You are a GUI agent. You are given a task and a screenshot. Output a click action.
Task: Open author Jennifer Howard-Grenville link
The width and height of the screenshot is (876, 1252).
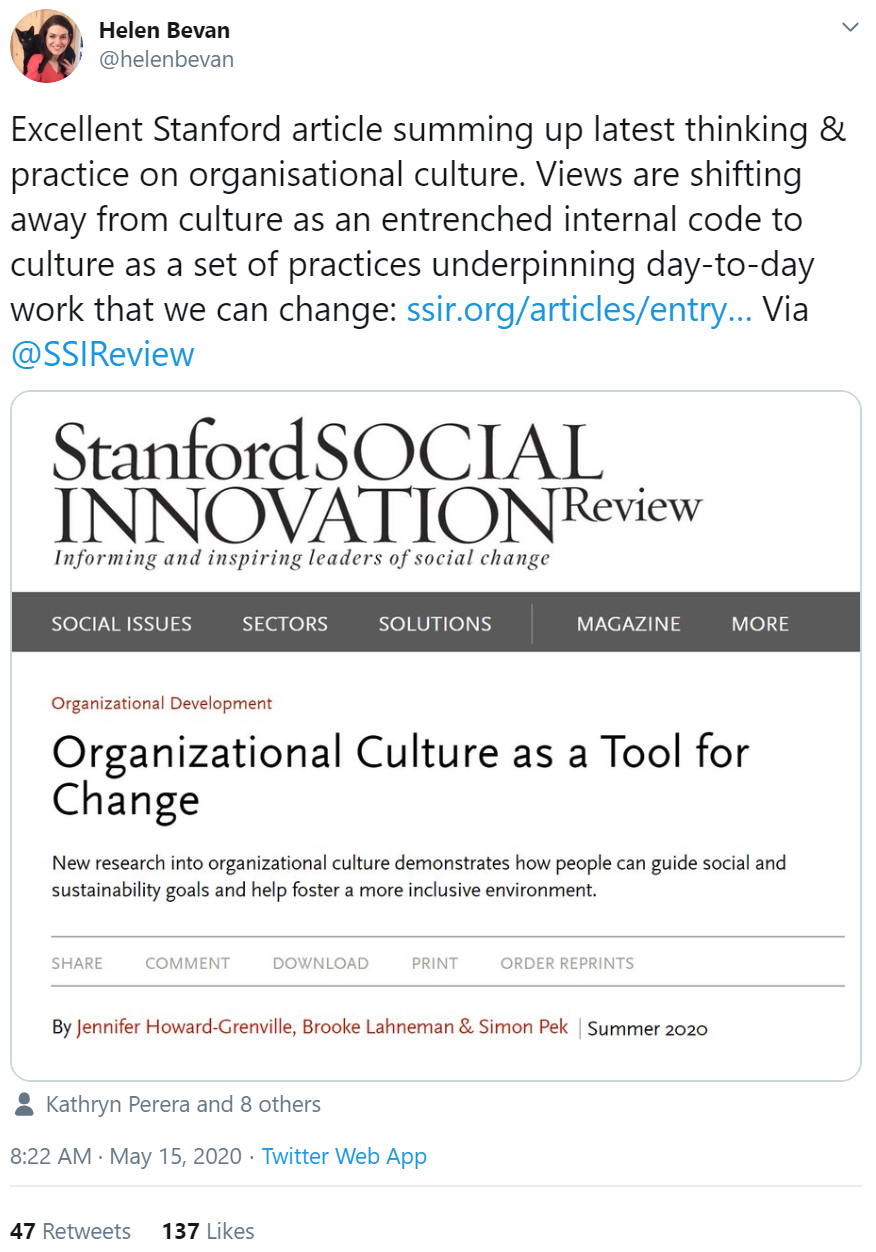(185, 1027)
